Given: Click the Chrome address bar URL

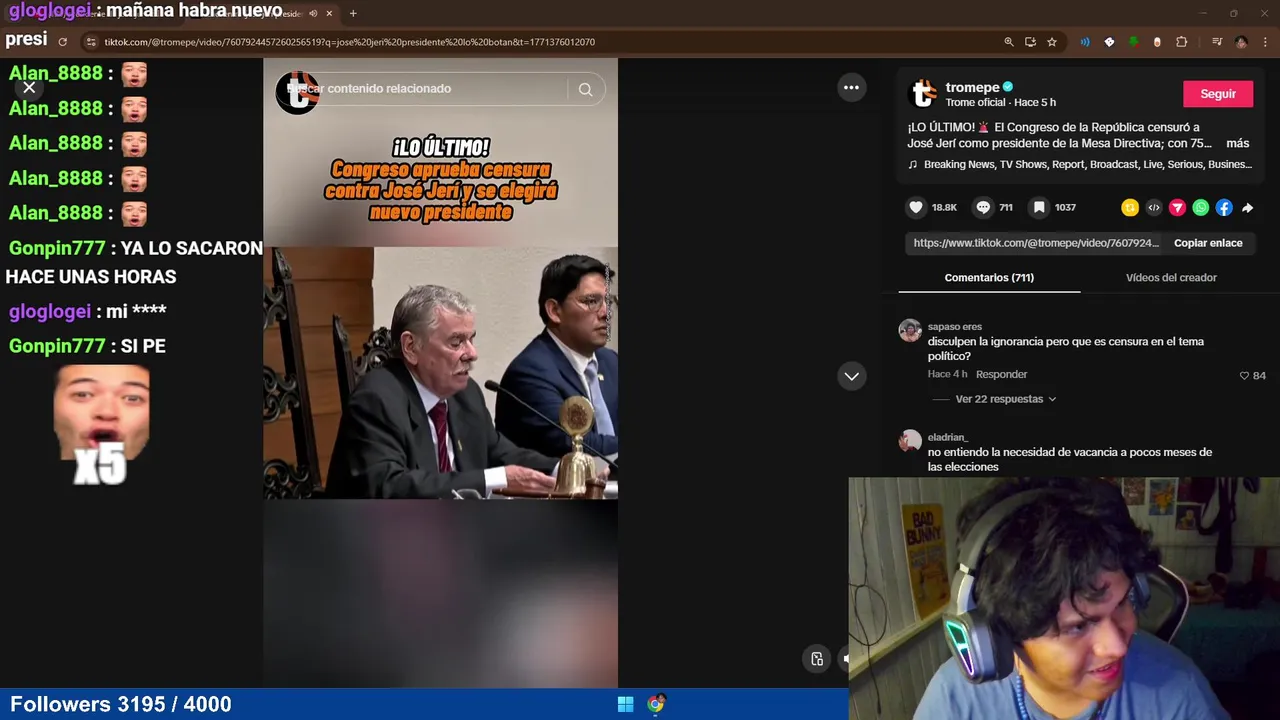Looking at the screenshot, I should 349,42.
